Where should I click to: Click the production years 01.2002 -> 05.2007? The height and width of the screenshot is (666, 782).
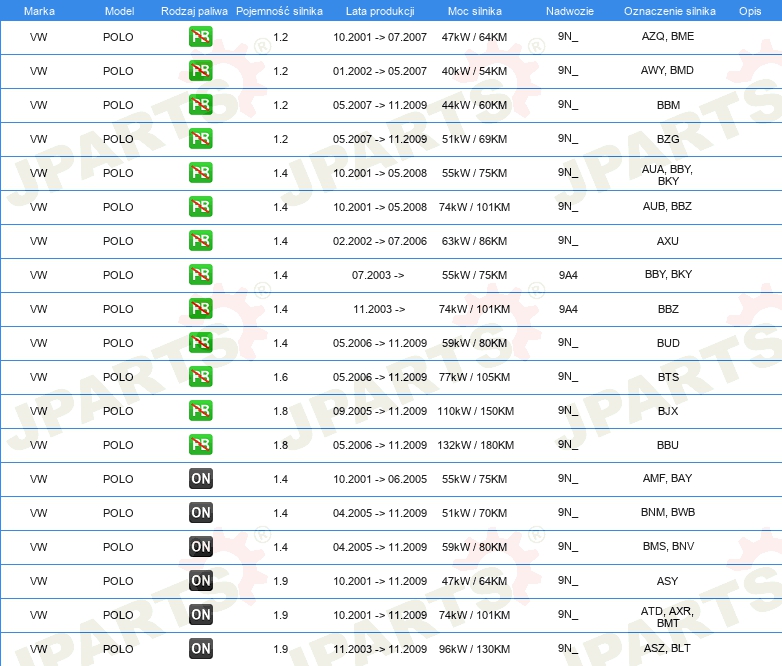click(x=380, y=71)
